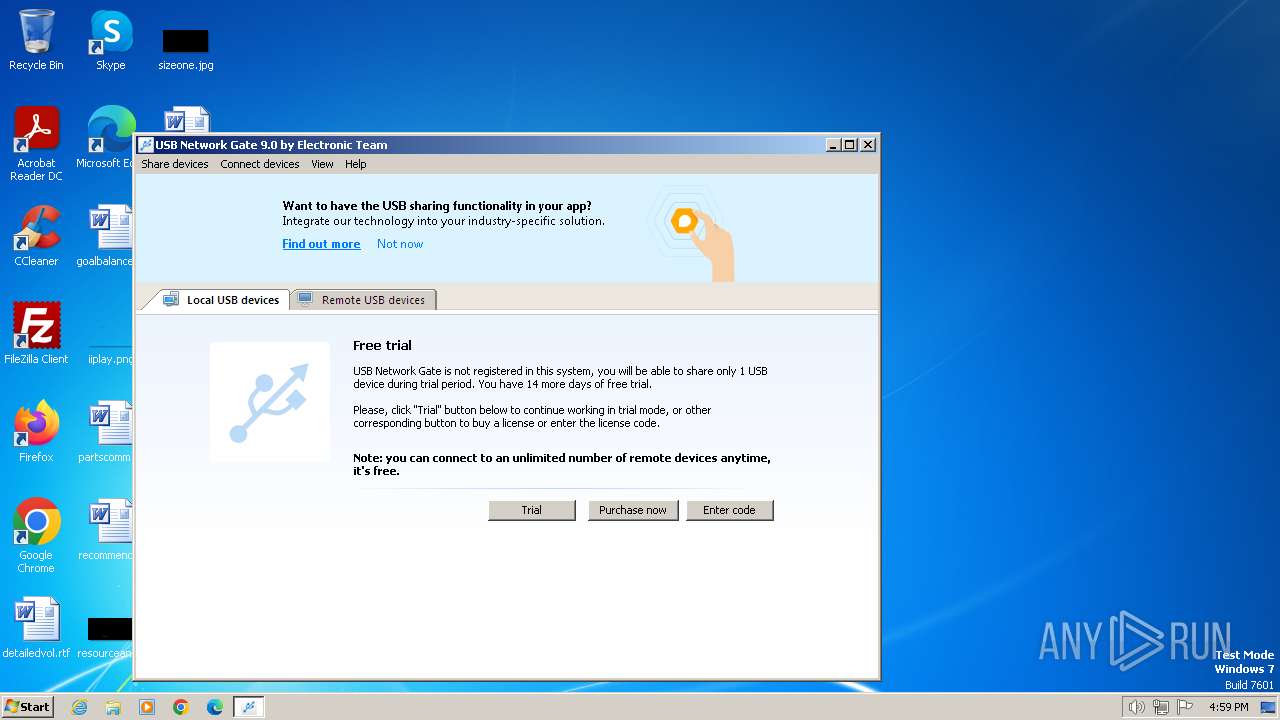Click the Start button
Screen dimensions: 1280x720
(x=27, y=706)
